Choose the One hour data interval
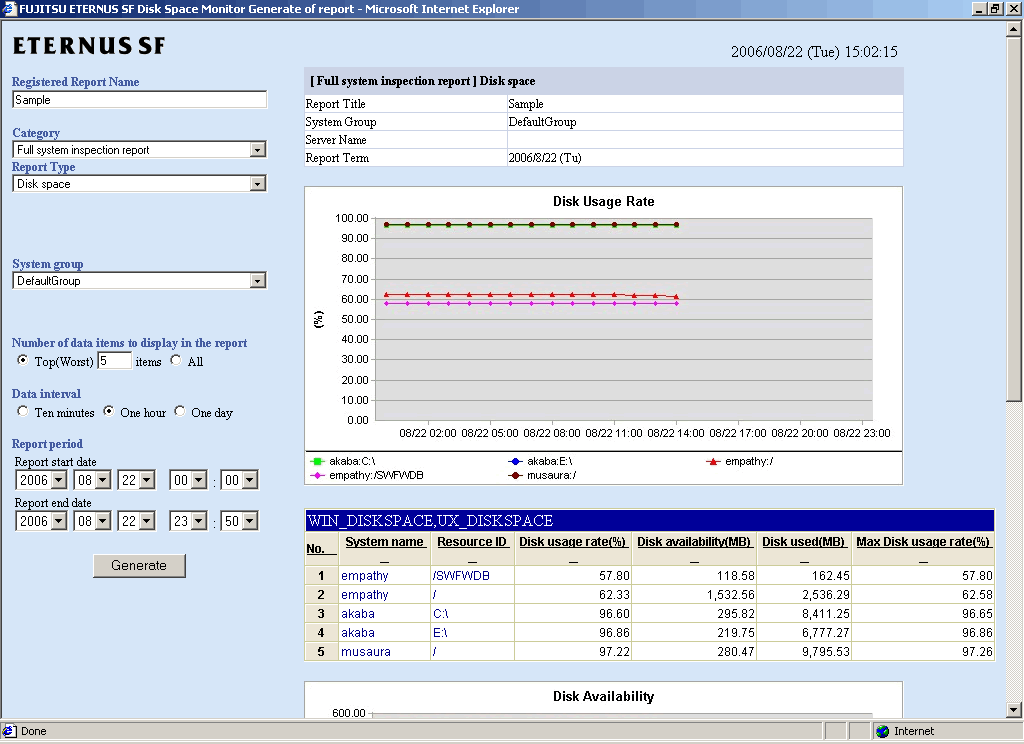1024x744 pixels. pyautogui.click(x=108, y=411)
